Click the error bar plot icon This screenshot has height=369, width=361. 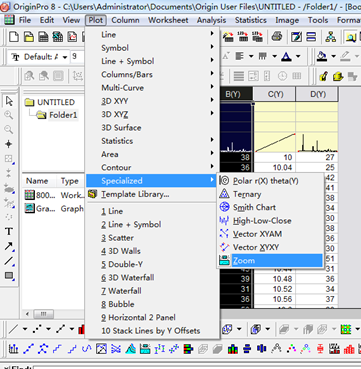159,349
